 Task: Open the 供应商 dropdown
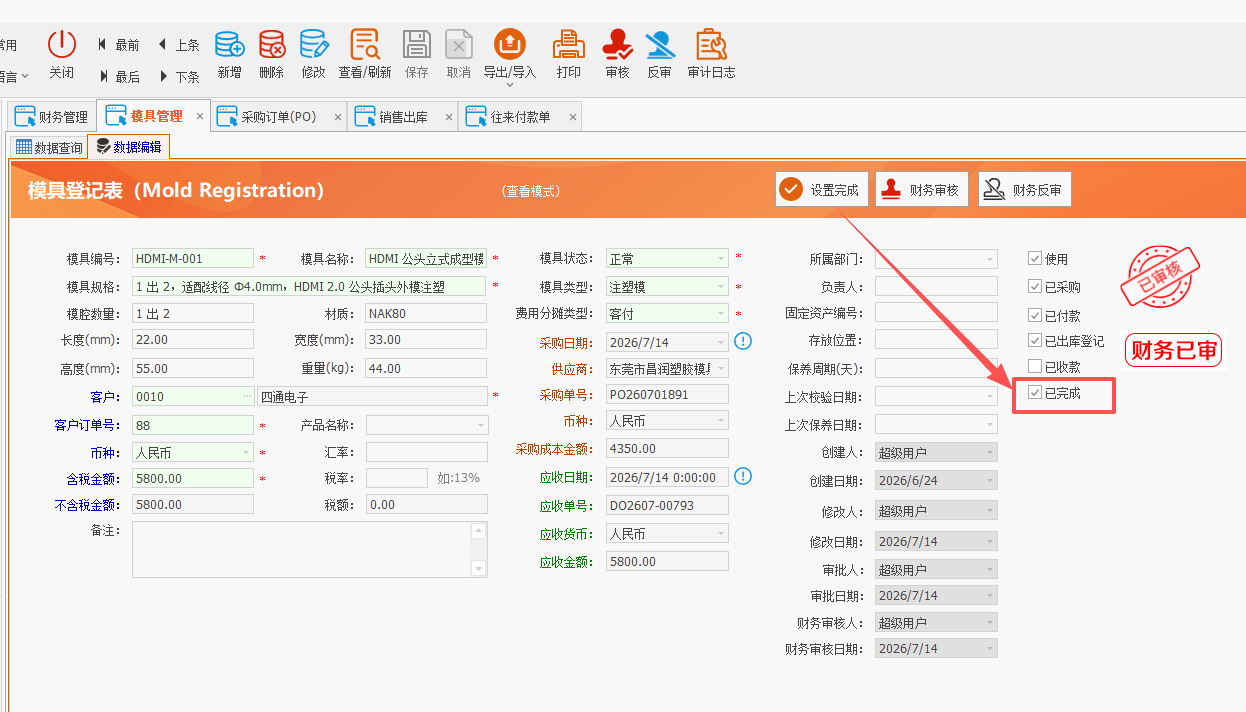(x=720, y=368)
